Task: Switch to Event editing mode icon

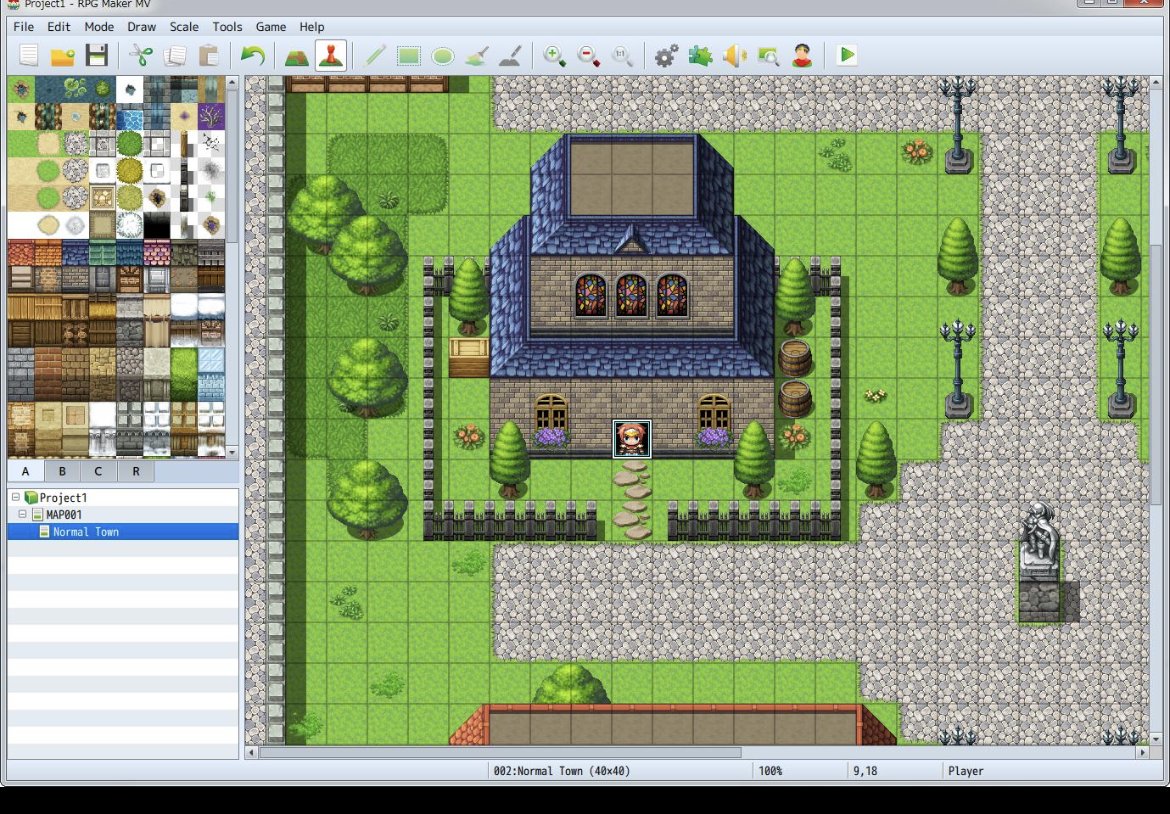Action: [330, 56]
